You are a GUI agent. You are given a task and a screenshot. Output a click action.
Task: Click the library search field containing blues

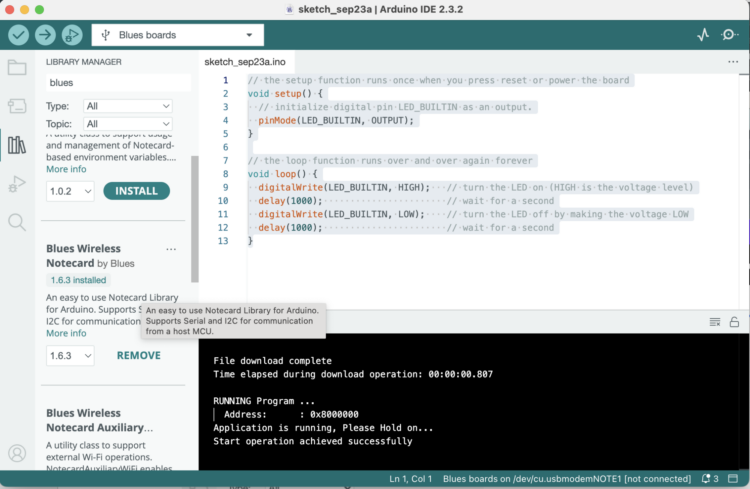[118, 83]
